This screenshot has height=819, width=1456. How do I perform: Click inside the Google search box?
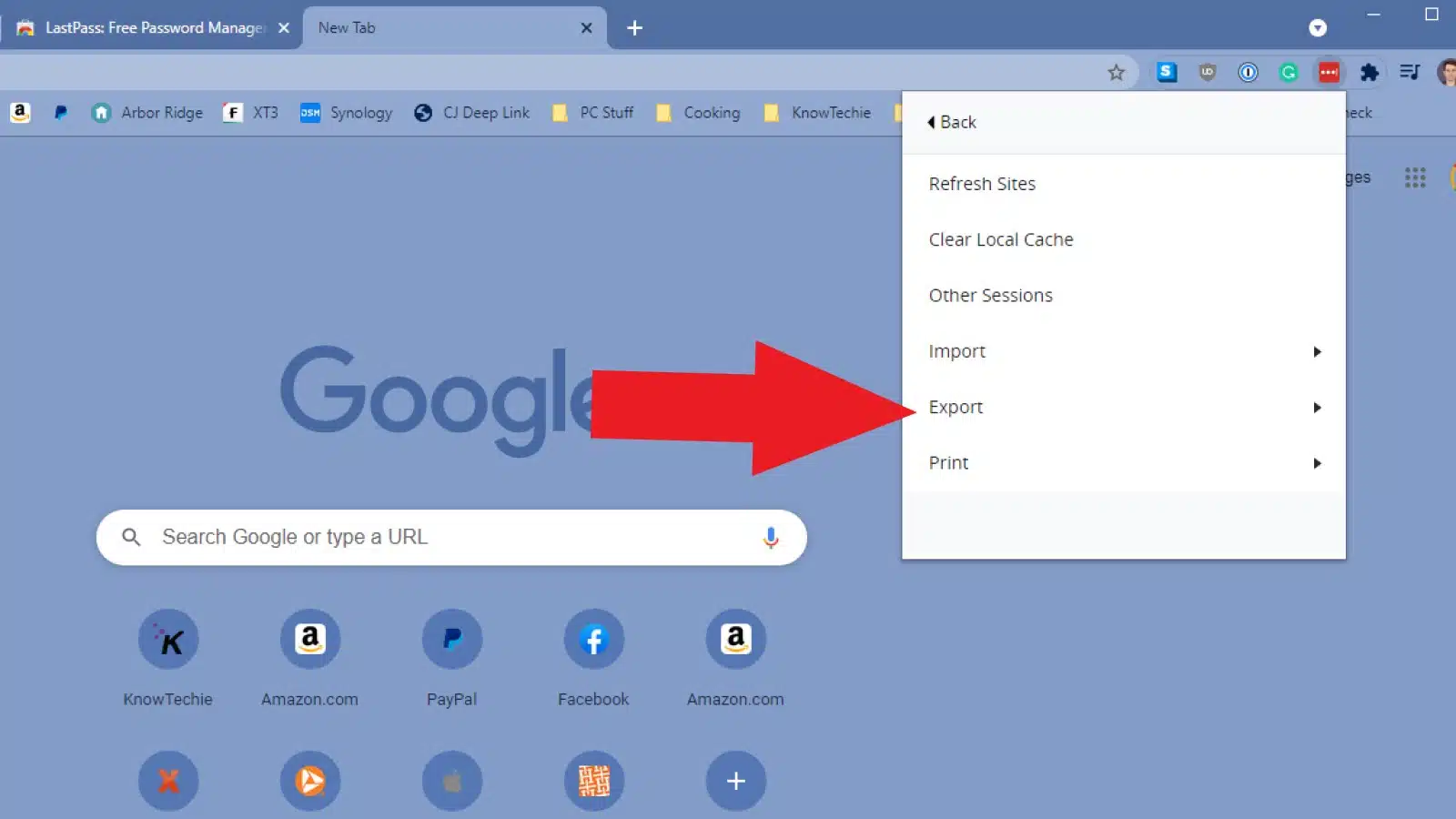[x=409, y=537]
